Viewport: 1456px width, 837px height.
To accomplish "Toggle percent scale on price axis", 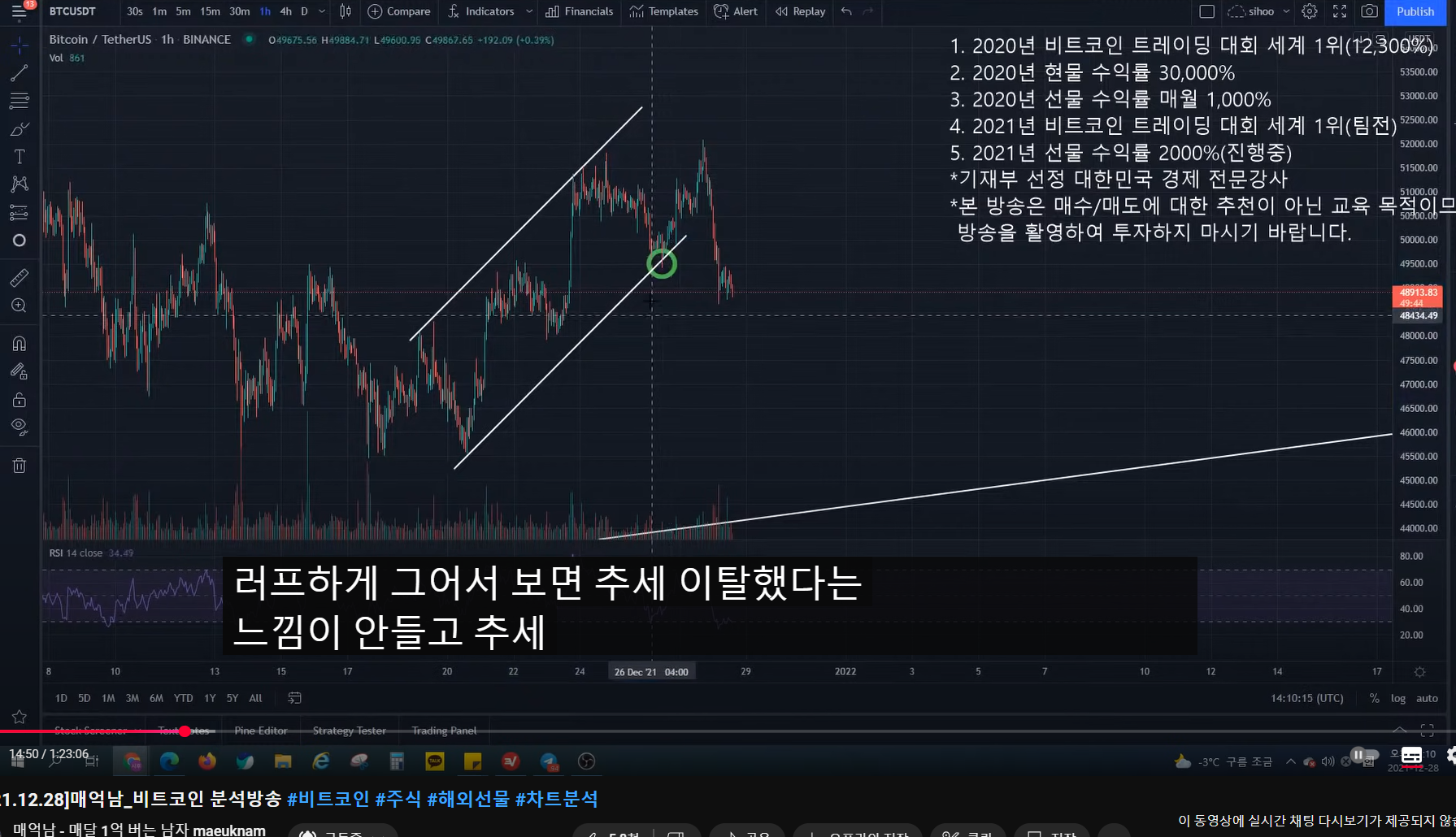I will 1374,698.
